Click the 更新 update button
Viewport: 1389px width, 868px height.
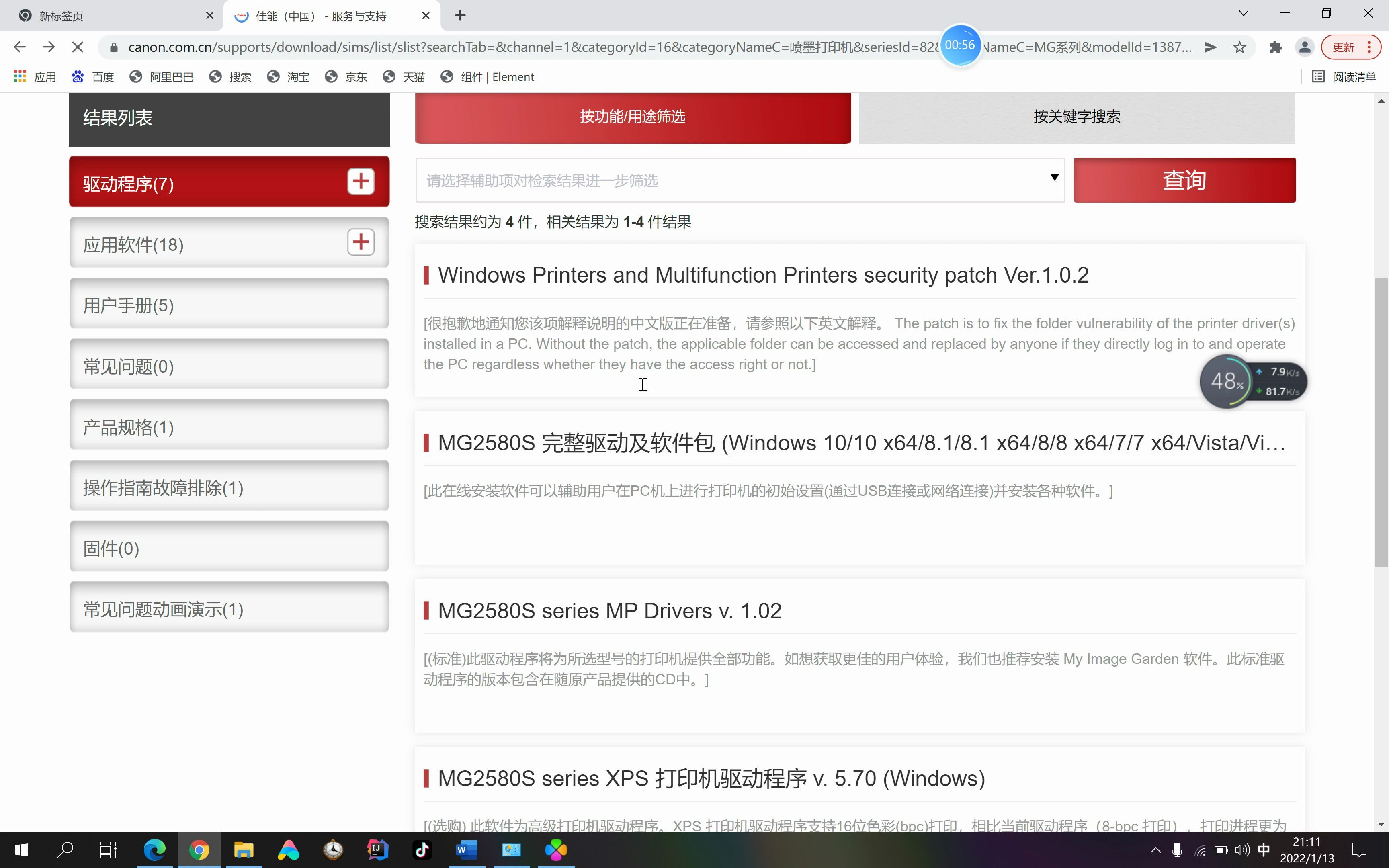click(1351, 47)
